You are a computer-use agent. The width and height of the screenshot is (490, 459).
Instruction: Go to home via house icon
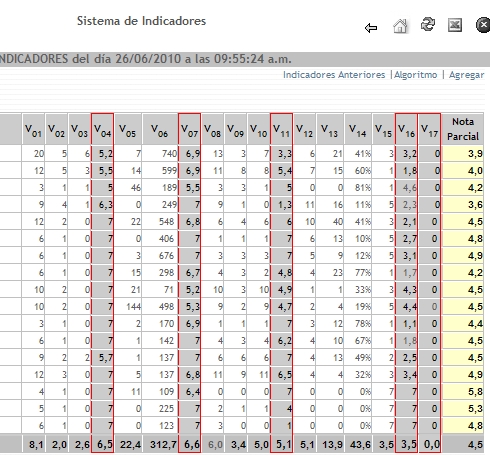[x=400, y=26]
